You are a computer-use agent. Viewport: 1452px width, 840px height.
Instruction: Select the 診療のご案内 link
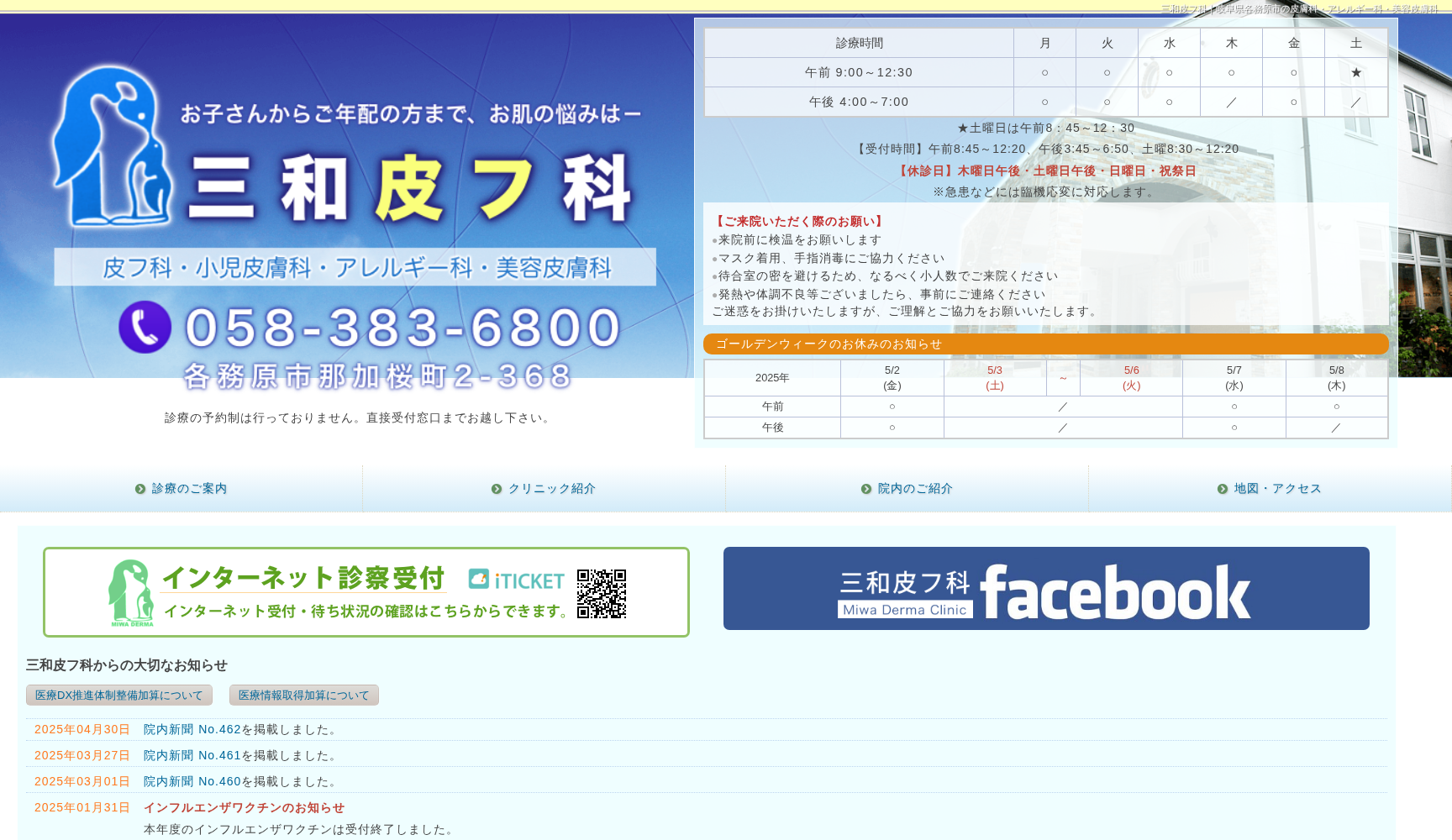pyautogui.click(x=189, y=488)
